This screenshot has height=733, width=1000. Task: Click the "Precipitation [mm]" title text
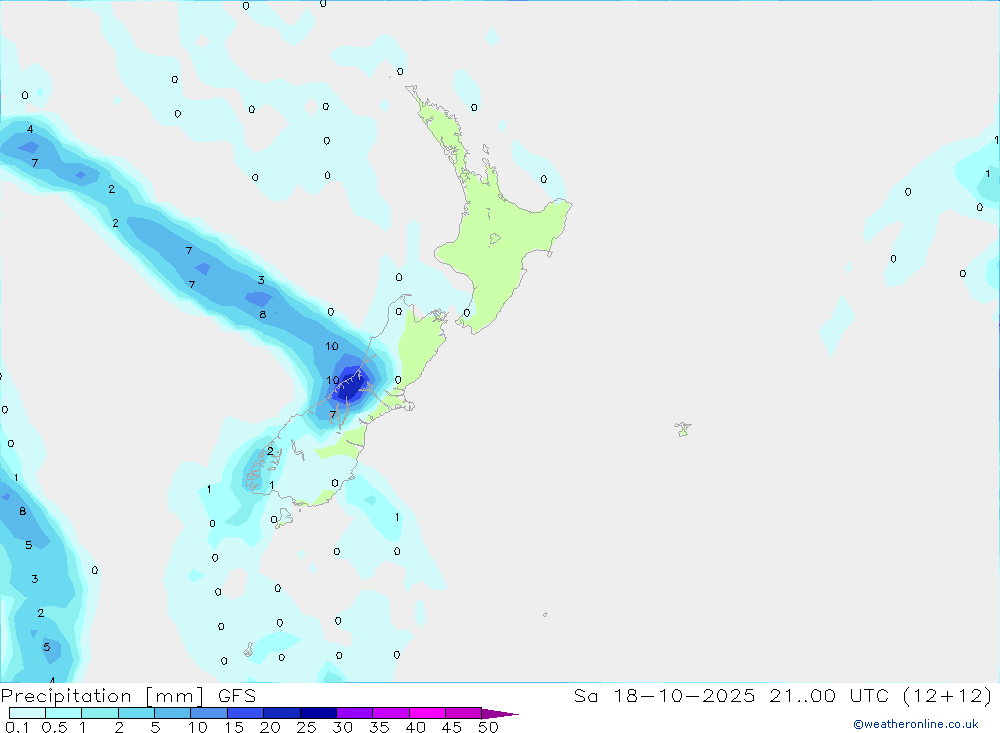[103, 696]
